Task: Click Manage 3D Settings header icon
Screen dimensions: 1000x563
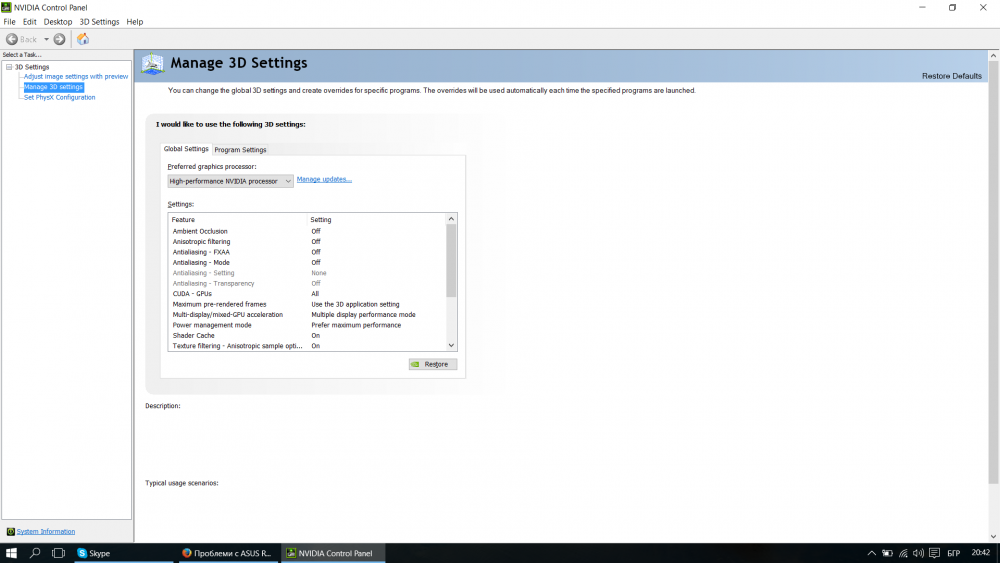Action: (x=153, y=64)
